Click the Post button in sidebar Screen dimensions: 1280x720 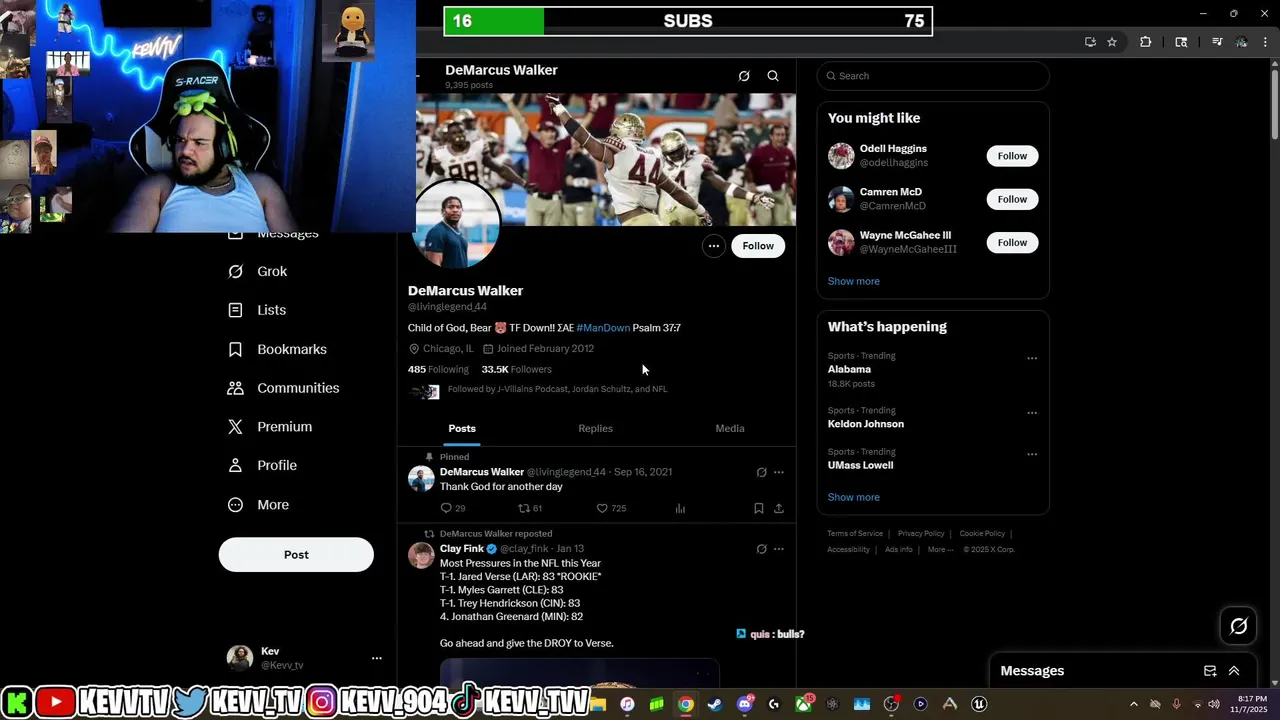pyautogui.click(x=296, y=555)
